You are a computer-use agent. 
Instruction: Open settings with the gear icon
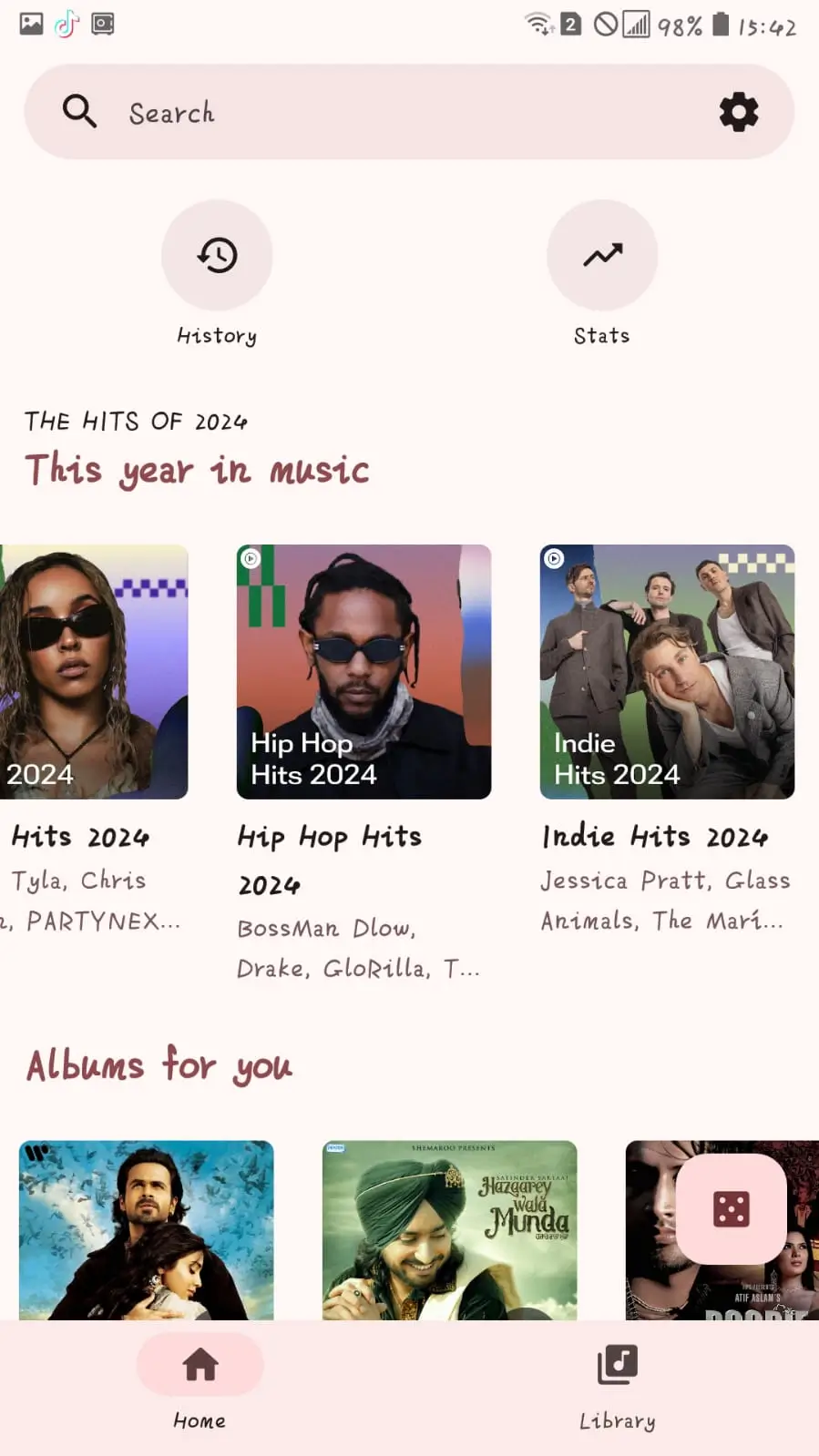pos(738,112)
